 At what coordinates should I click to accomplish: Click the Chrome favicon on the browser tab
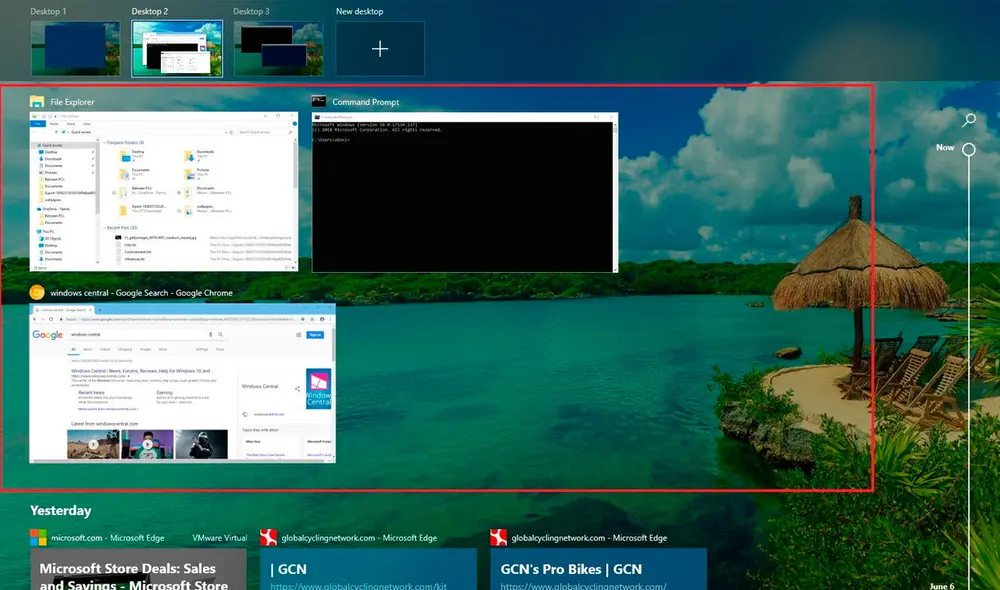click(x=39, y=310)
